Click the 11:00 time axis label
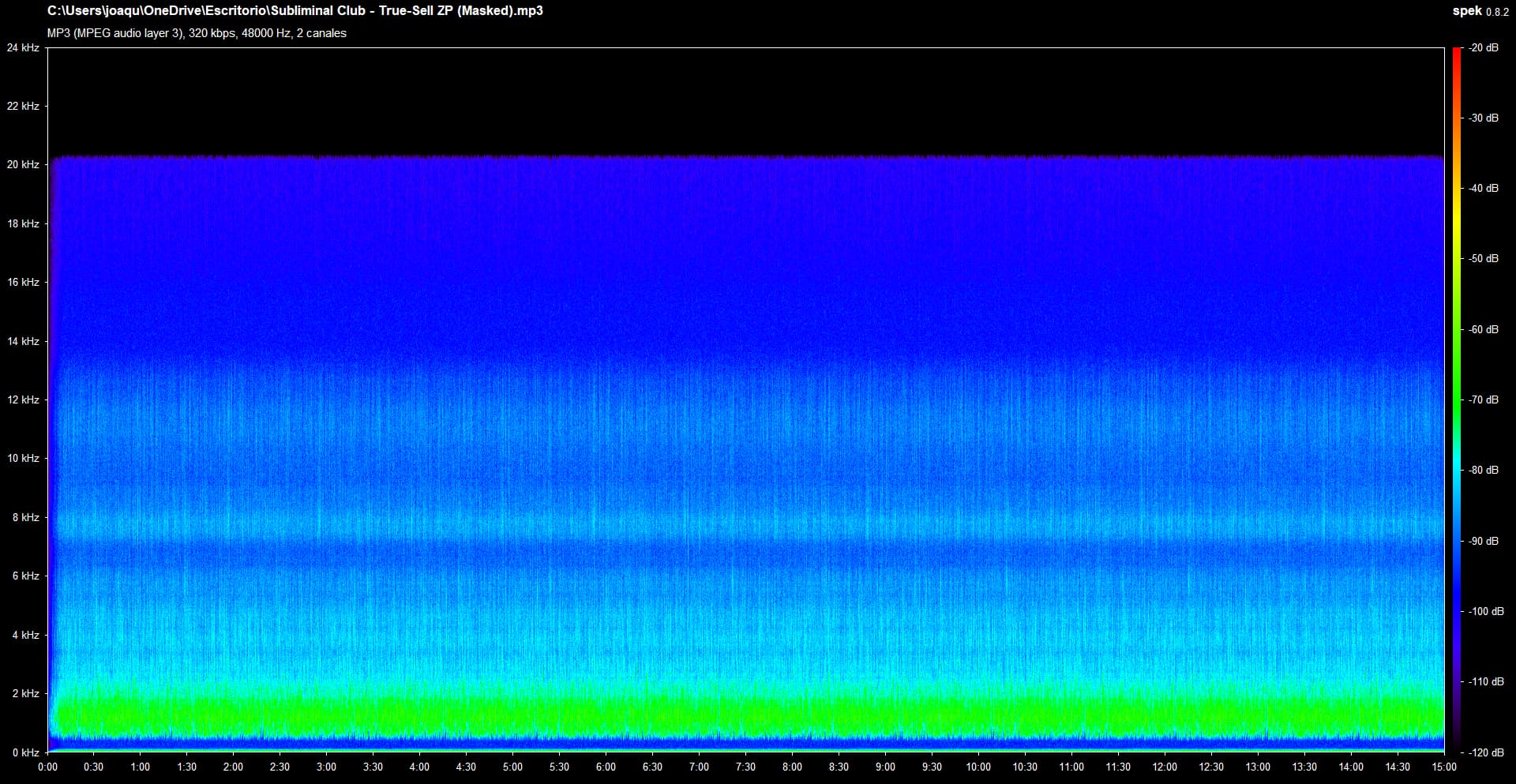This screenshot has width=1516, height=784. tap(1072, 767)
